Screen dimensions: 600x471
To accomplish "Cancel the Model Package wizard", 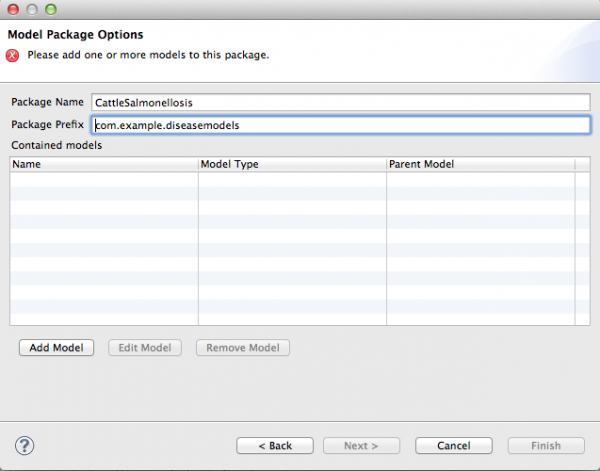I will 454,446.
